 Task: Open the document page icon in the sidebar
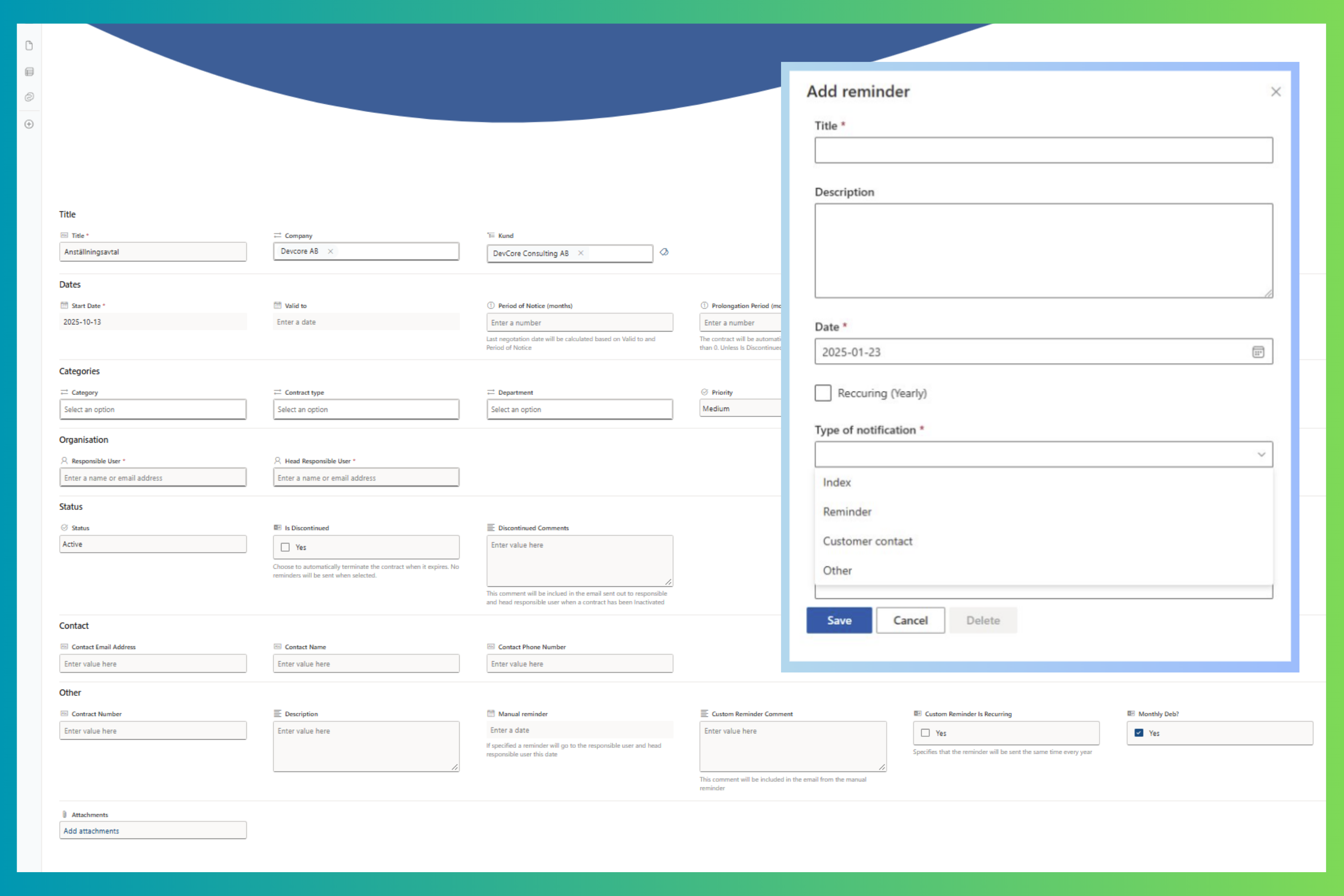pyautogui.click(x=29, y=46)
